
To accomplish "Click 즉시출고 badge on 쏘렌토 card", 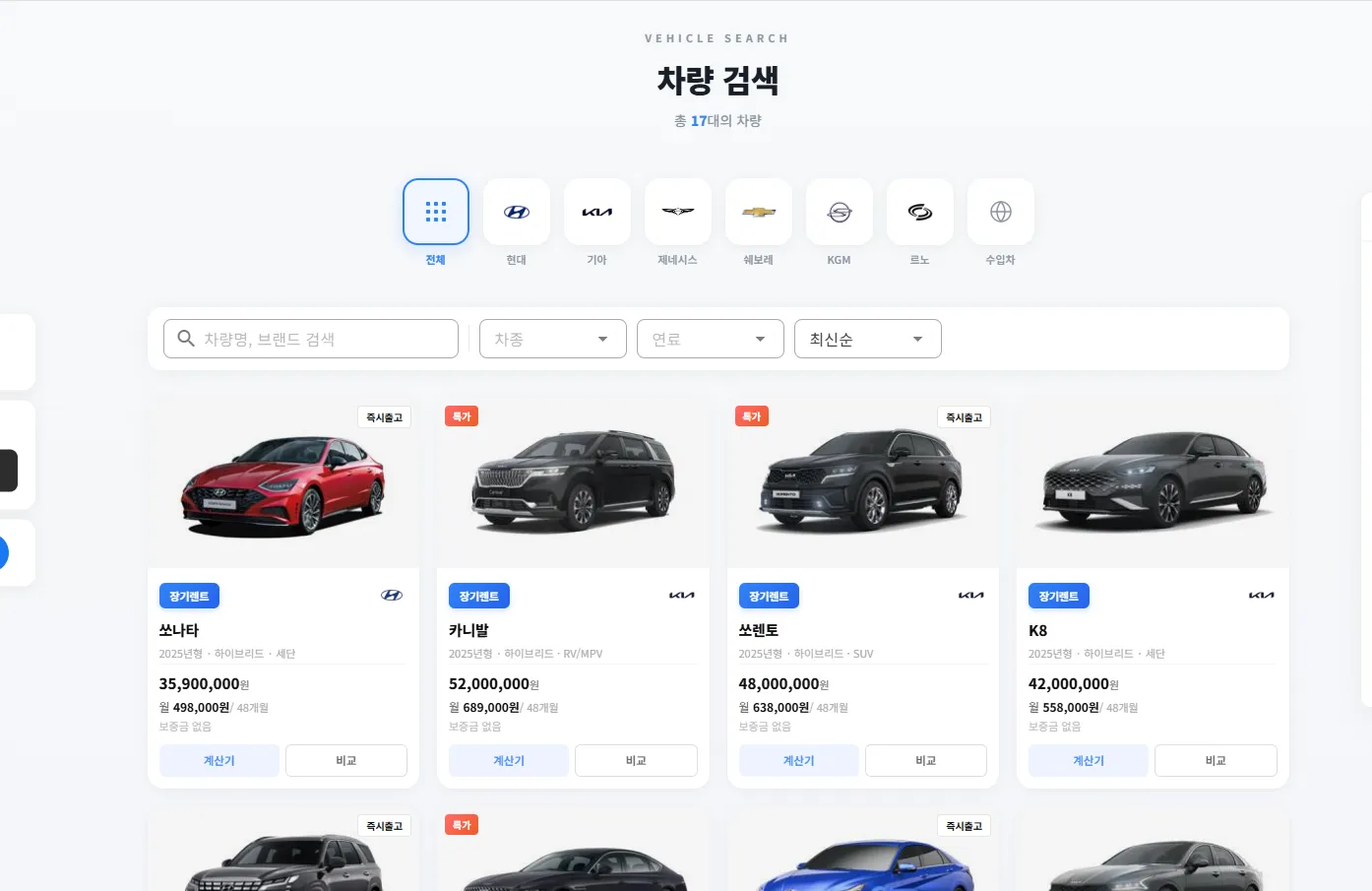I will [x=965, y=417].
